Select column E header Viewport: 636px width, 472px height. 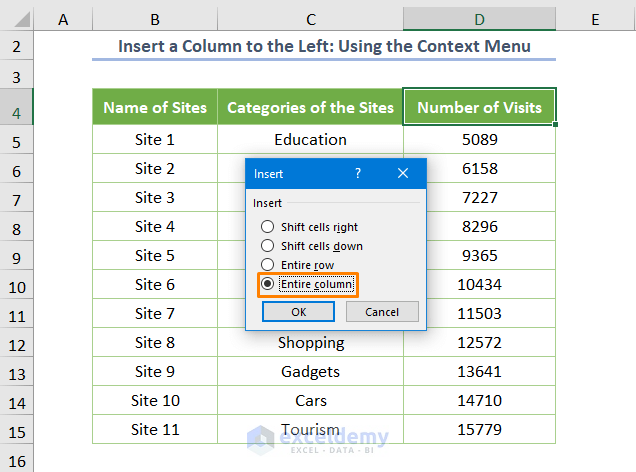[x=595, y=18]
